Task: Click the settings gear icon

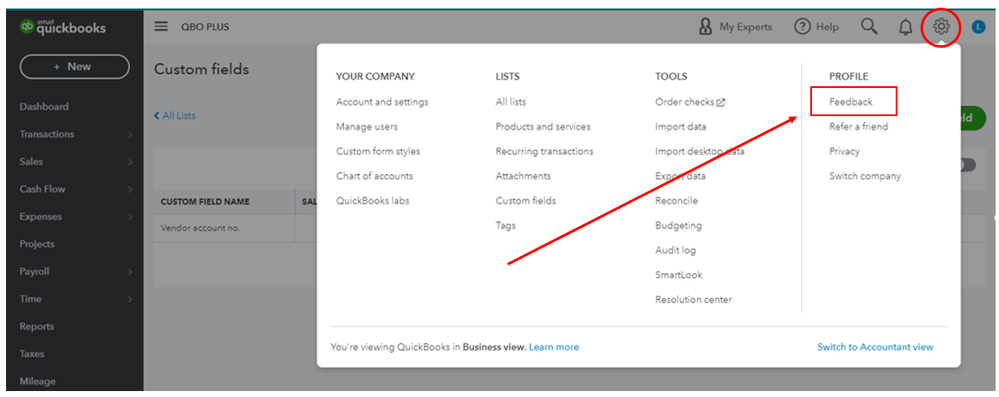Action: coord(941,27)
